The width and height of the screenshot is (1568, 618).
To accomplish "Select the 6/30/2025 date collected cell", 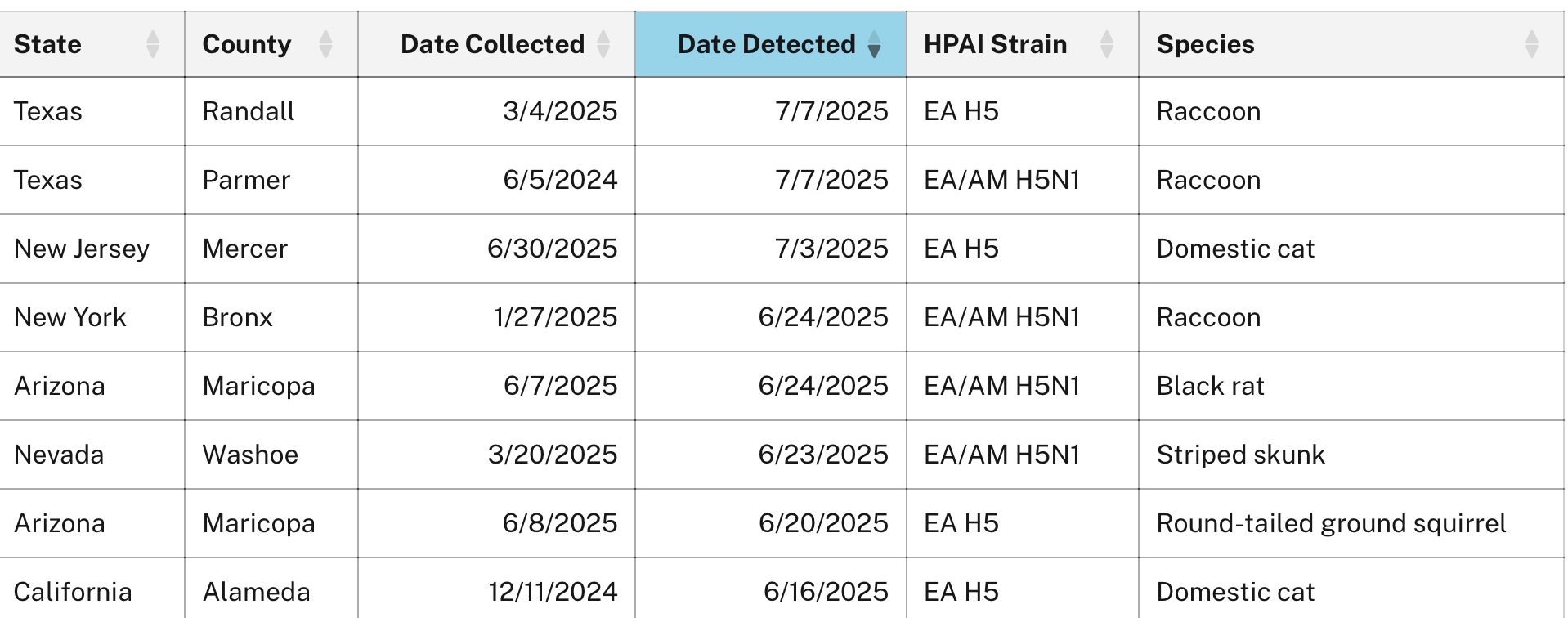I will click(552, 249).
